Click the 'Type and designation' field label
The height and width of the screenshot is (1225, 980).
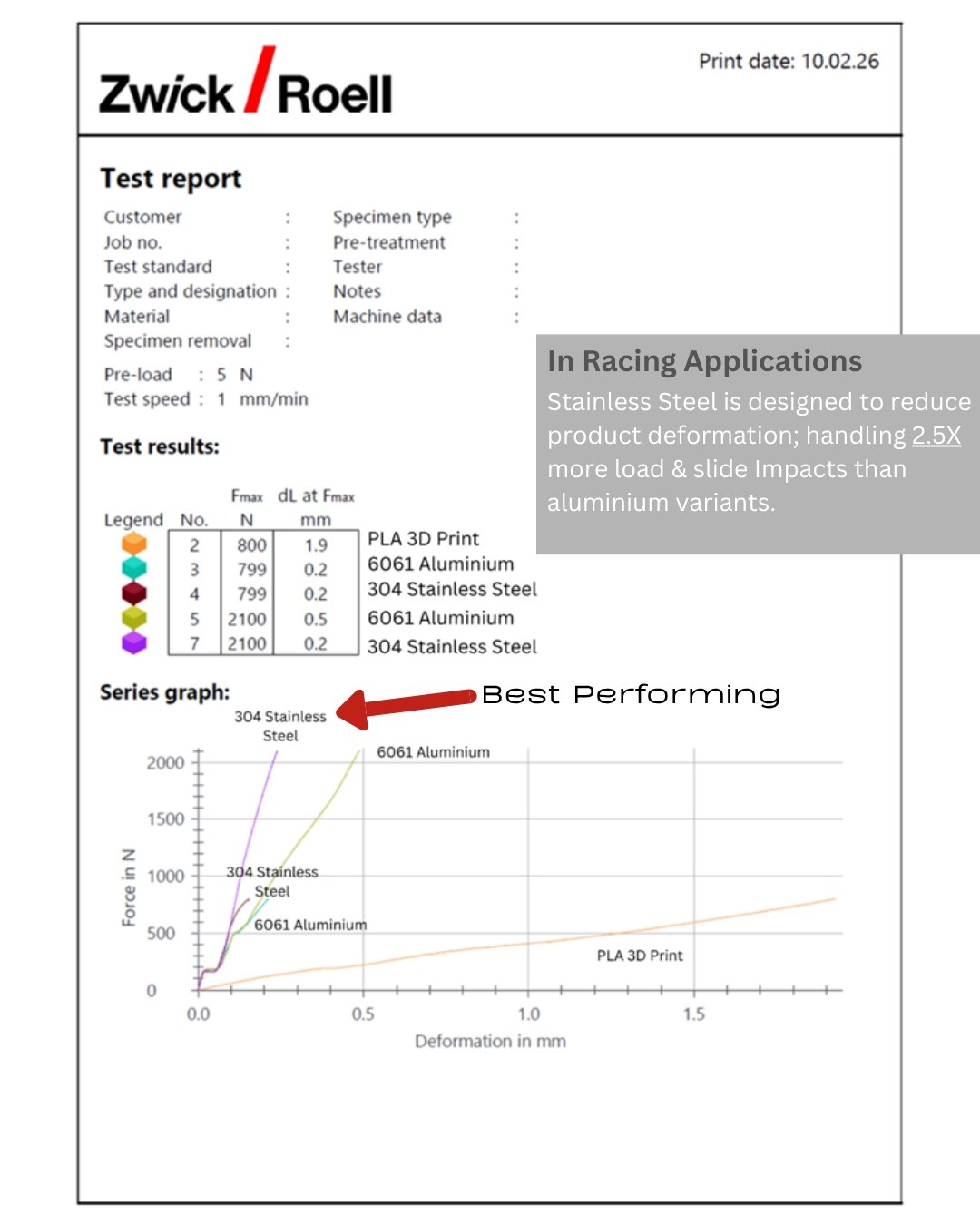tap(190, 291)
